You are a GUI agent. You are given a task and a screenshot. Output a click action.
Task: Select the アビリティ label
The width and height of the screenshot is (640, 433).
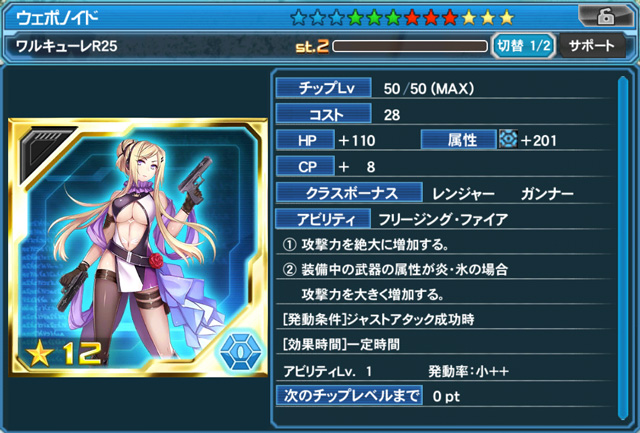pos(323,219)
